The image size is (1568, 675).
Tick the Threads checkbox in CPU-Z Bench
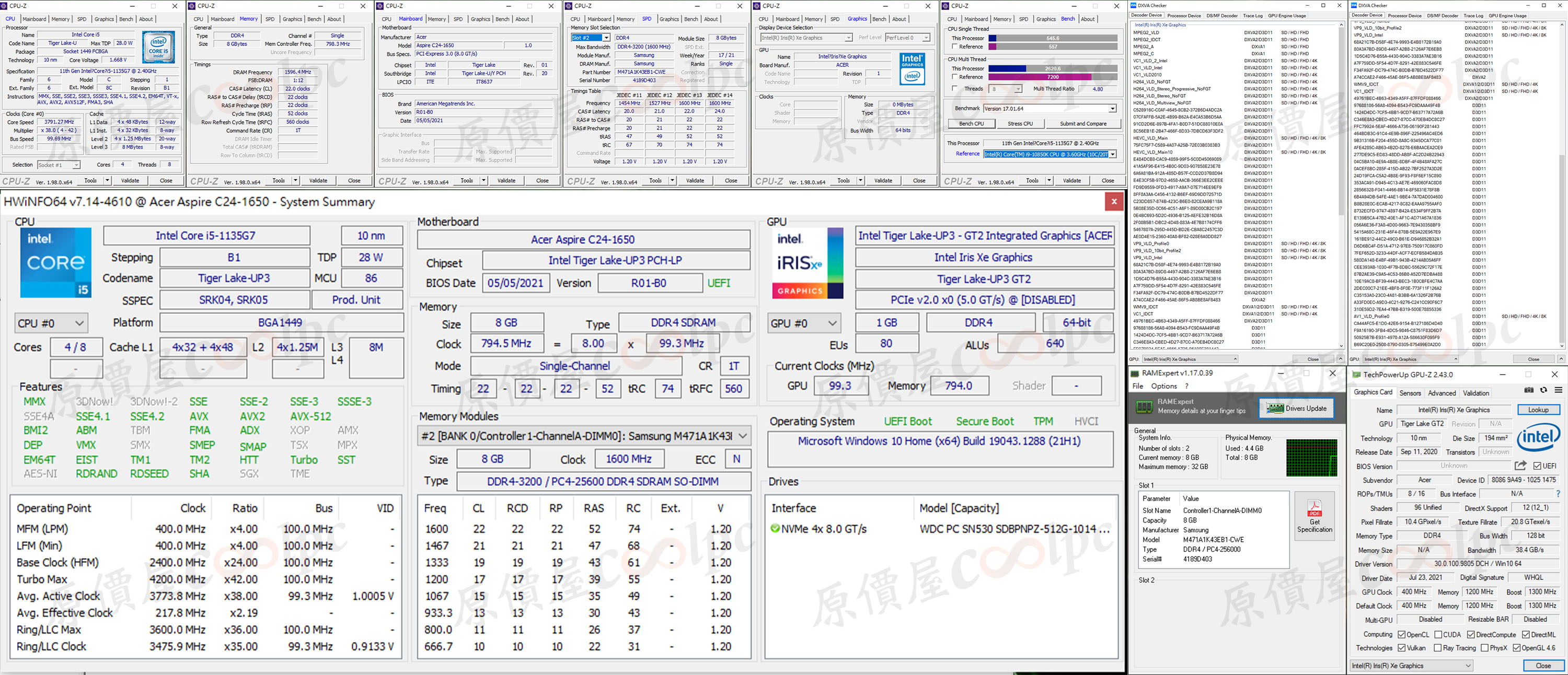pos(954,89)
